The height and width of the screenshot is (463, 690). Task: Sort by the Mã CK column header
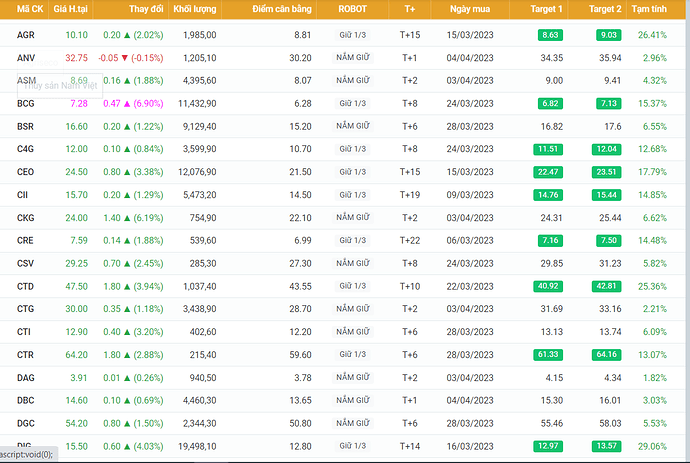[x=29, y=9]
